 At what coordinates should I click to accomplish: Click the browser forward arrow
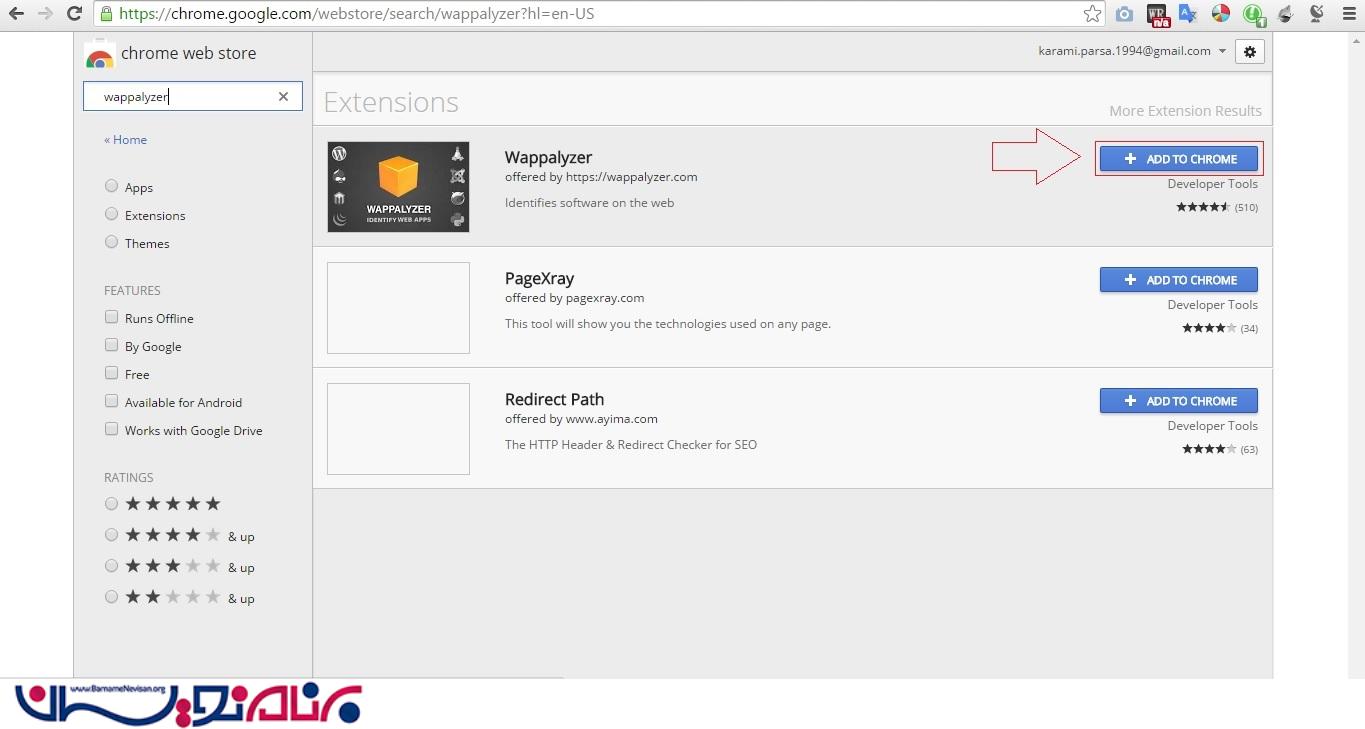(x=45, y=14)
